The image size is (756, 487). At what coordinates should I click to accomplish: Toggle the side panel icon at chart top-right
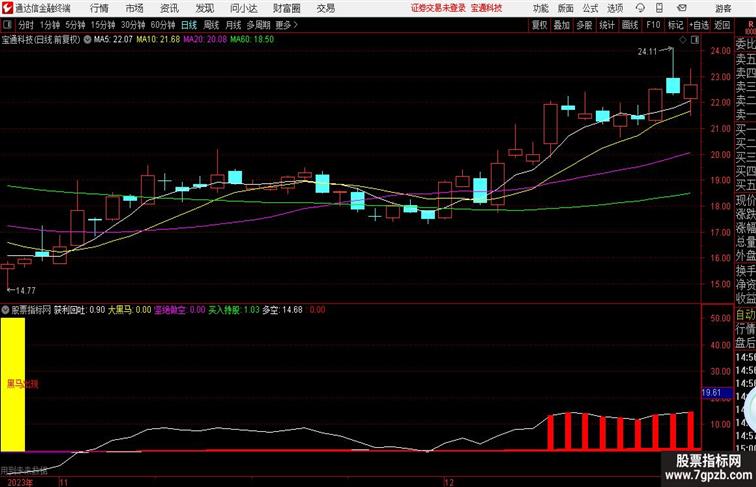coord(695,40)
